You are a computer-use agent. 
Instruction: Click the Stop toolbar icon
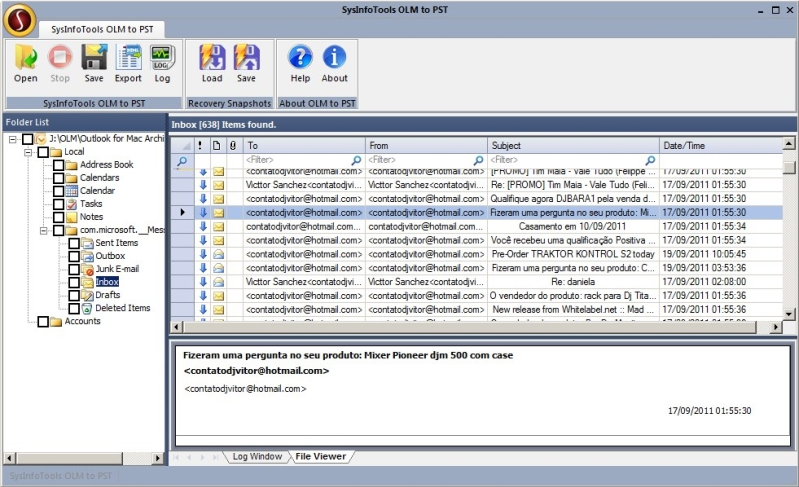[60, 57]
